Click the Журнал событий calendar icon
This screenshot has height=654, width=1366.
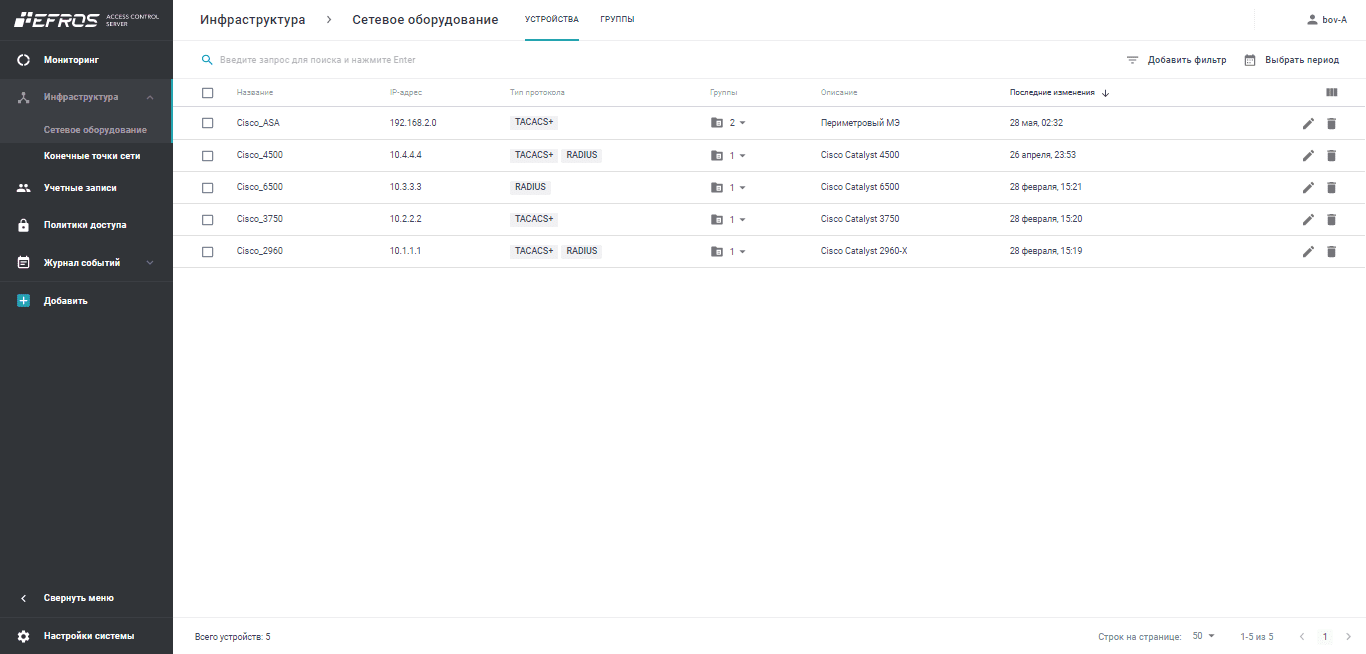pyautogui.click(x=24, y=263)
